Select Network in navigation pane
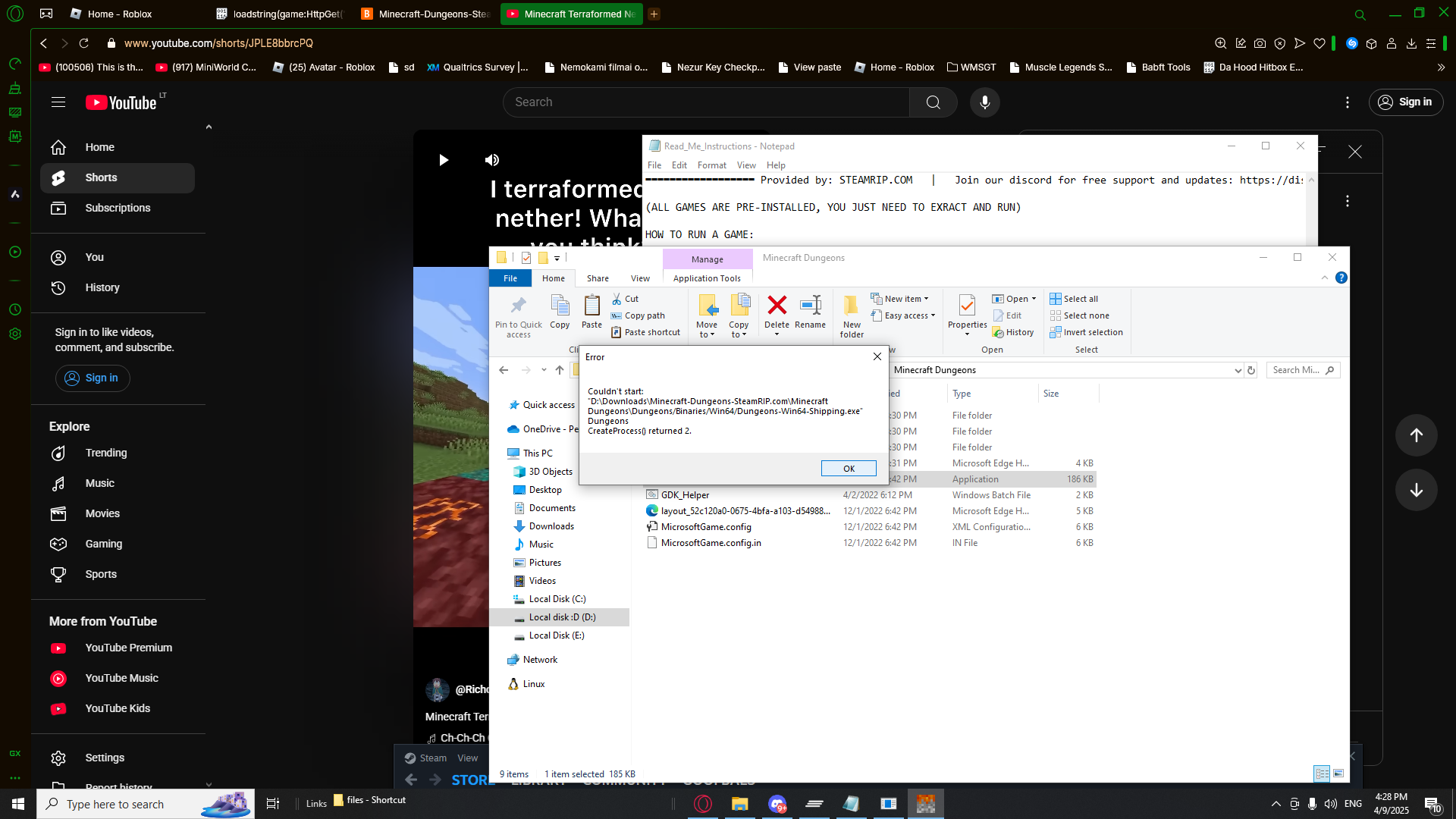The width and height of the screenshot is (1456, 819). point(540,660)
